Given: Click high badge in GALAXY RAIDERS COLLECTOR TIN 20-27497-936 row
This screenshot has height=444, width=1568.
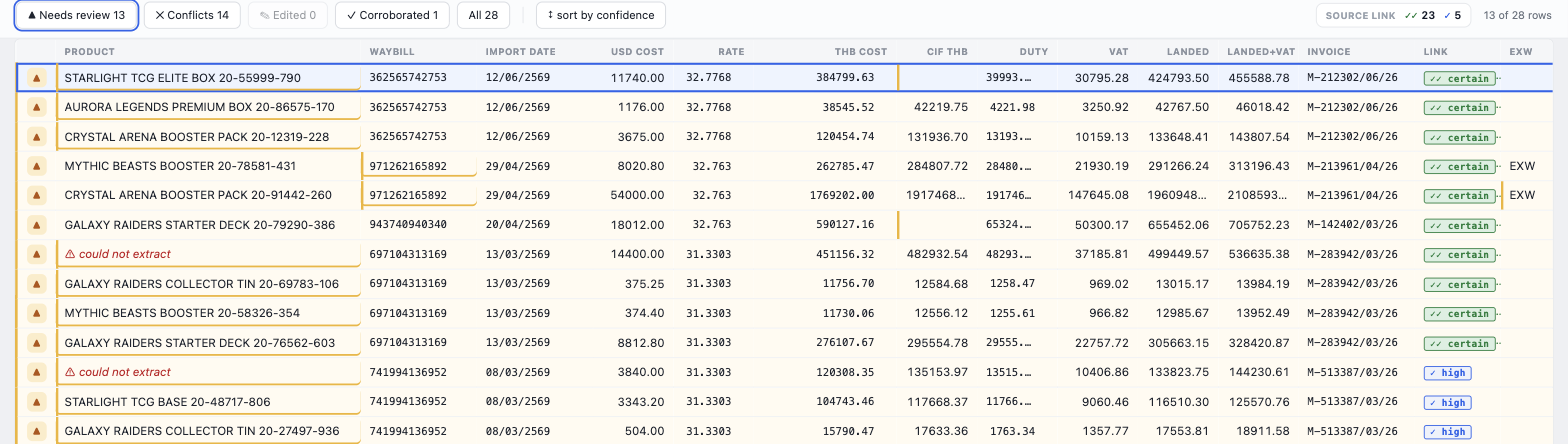Looking at the screenshot, I should [x=1447, y=432].
